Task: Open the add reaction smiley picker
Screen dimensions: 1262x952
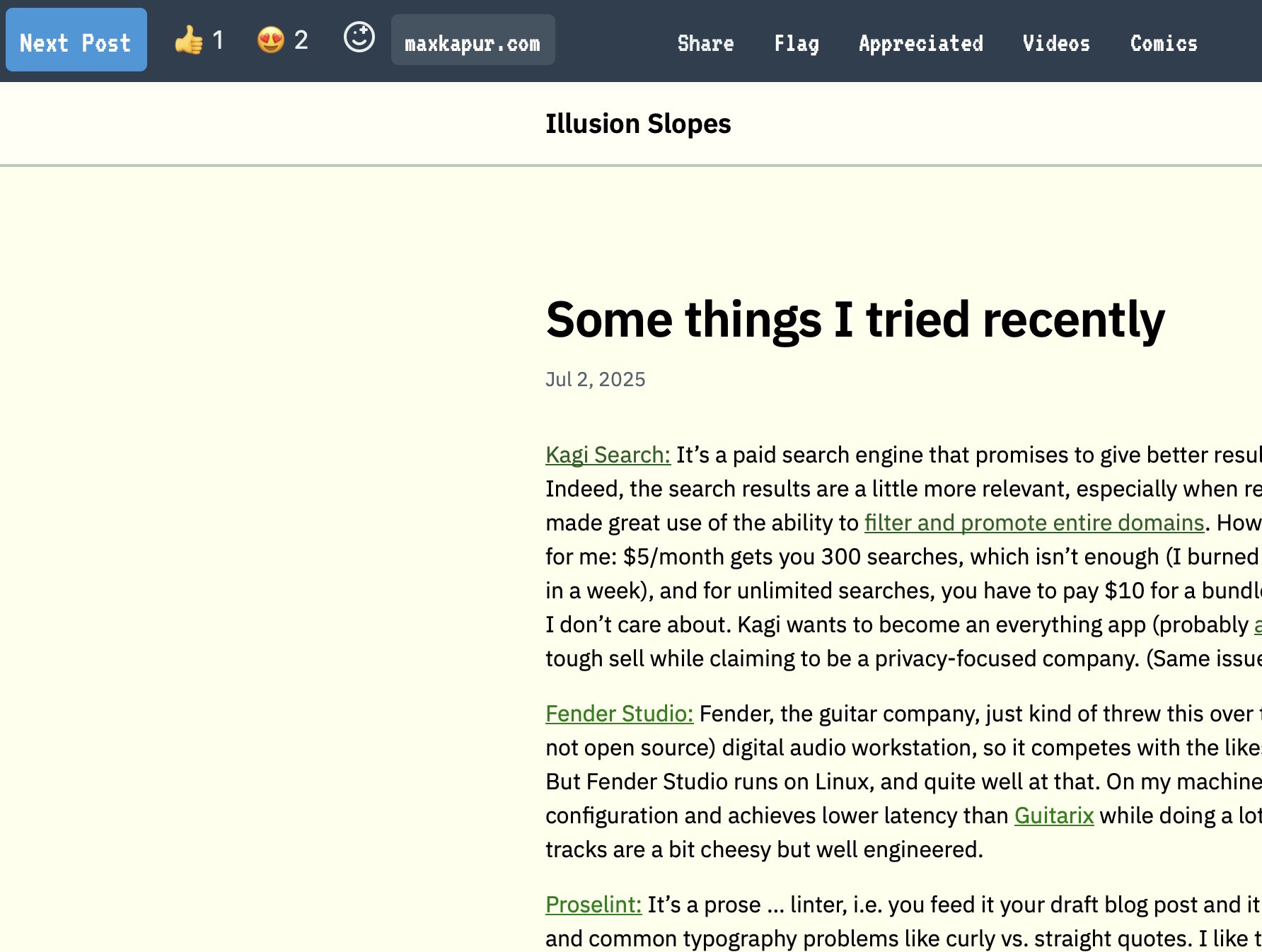Action: (x=359, y=37)
